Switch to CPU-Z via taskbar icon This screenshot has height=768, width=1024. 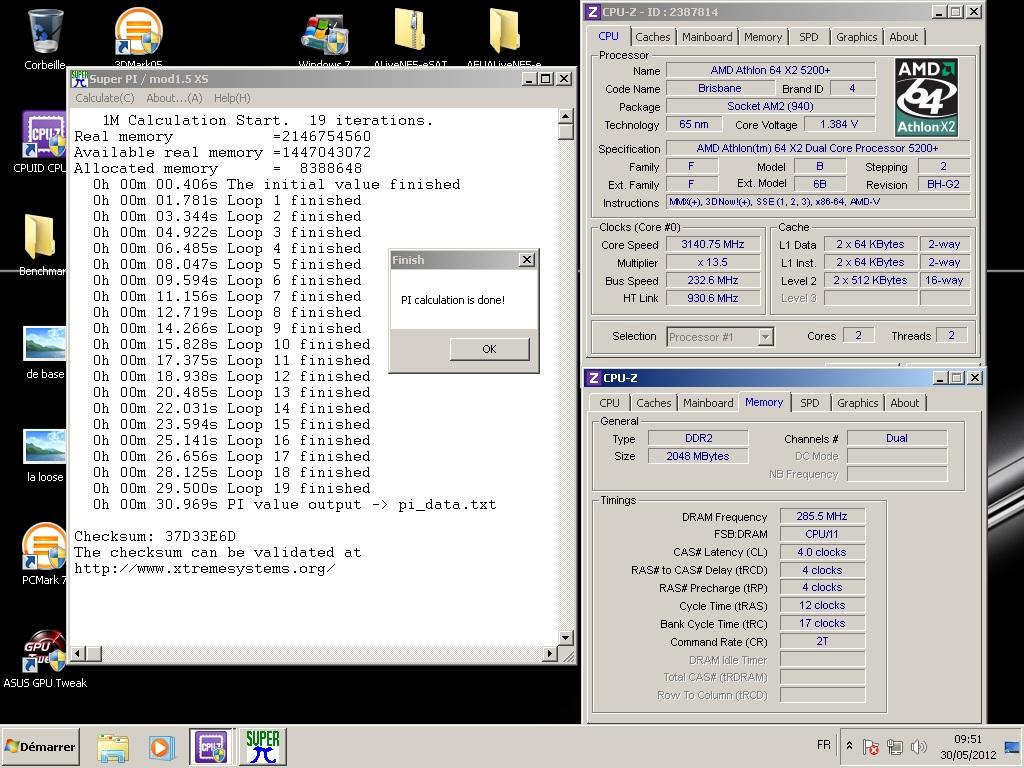click(211, 746)
